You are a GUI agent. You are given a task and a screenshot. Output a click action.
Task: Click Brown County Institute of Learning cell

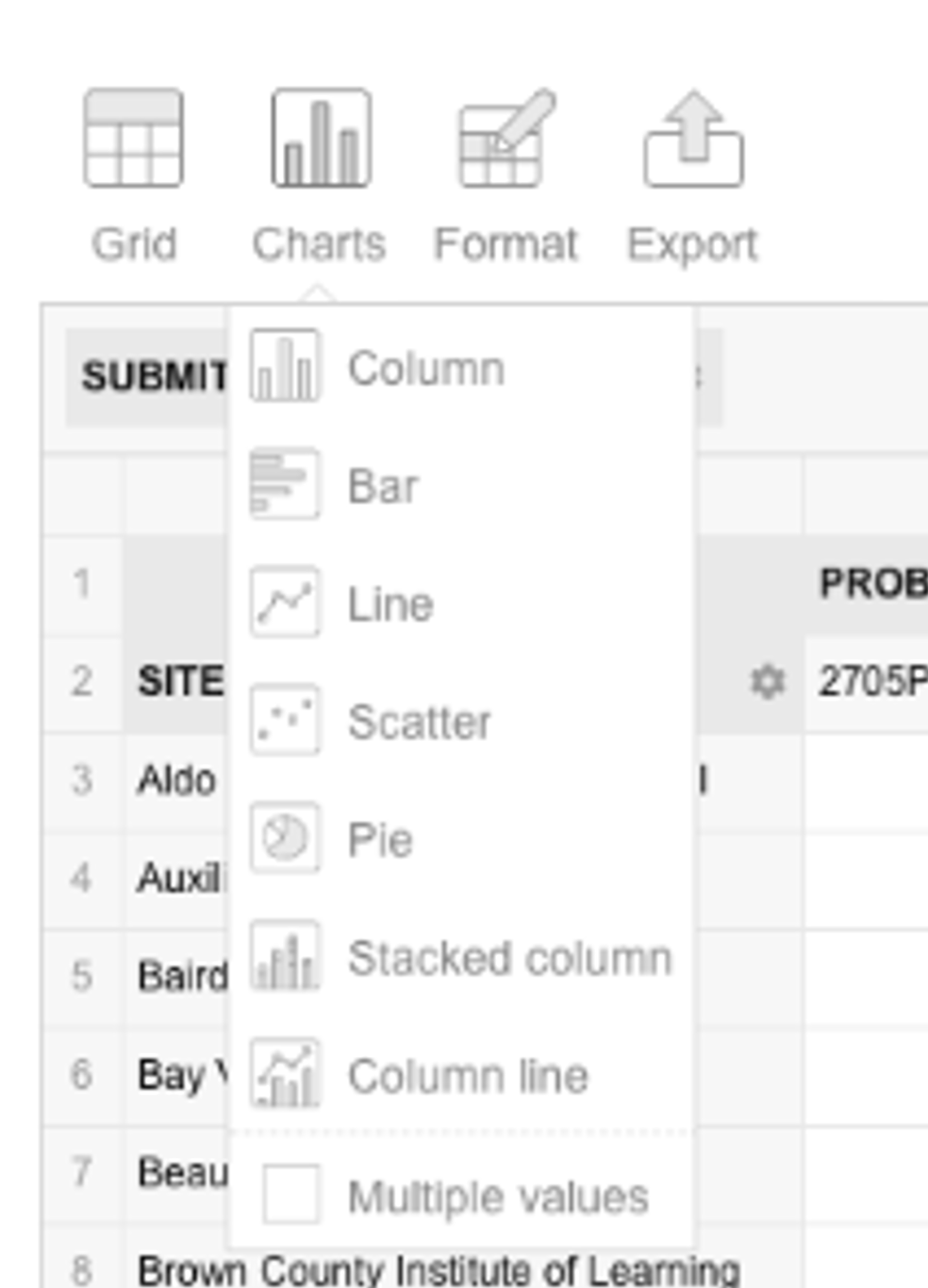coord(438,1269)
